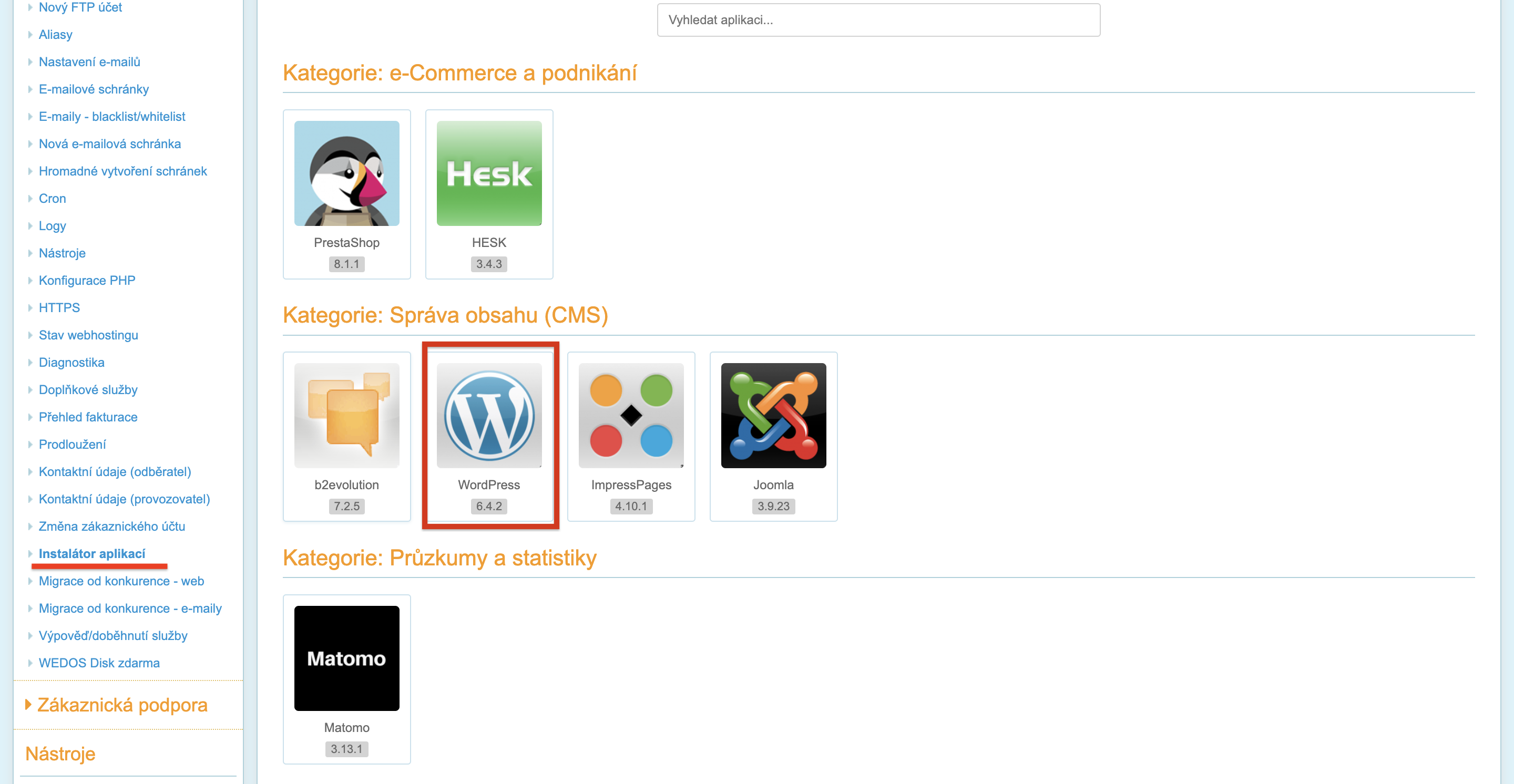
Task: Create Nová e-mailová schránka
Action: click(110, 144)
